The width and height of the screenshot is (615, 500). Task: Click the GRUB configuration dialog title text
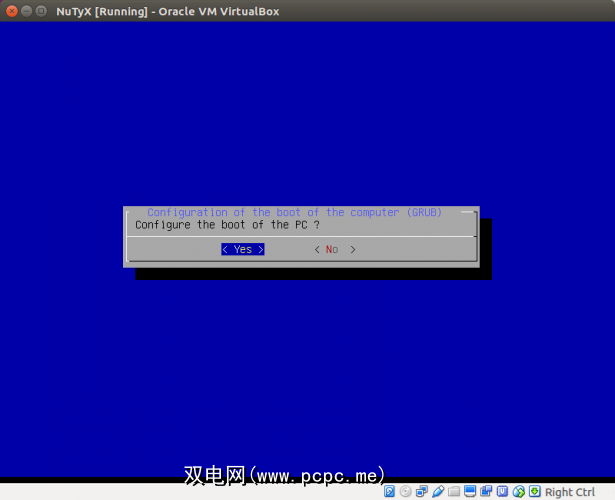click(x=295, y=213)
